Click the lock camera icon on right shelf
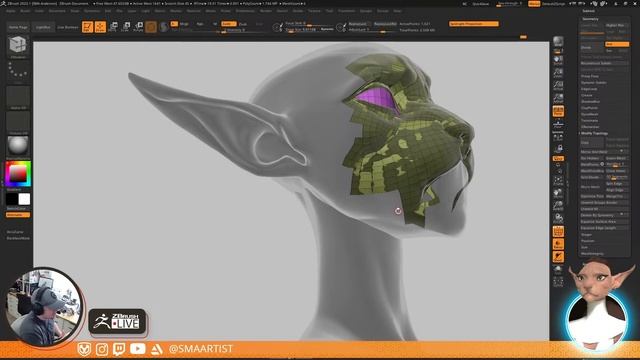Screen dimensions: 640x360 point(558,148)
